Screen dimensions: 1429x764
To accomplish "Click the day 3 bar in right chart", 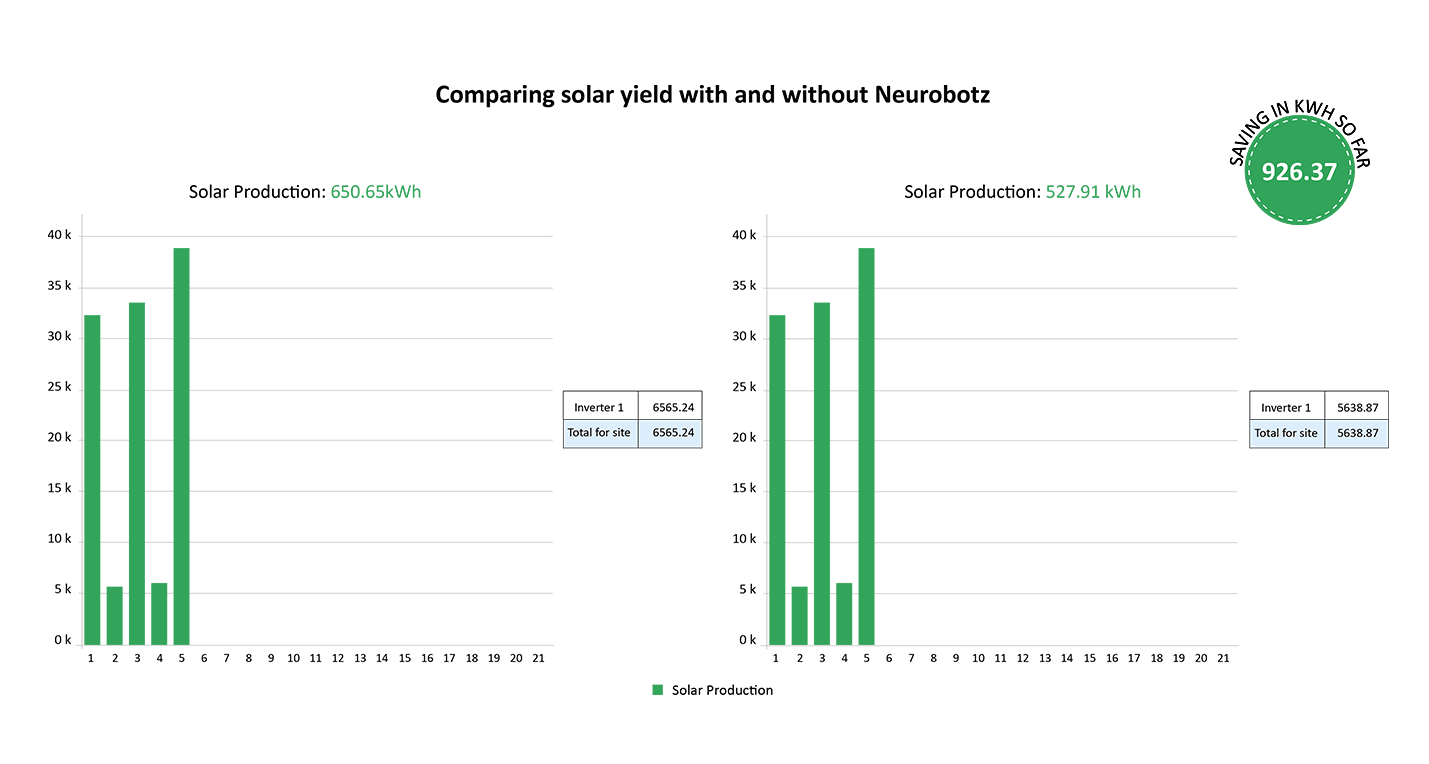I will (x=822, y=473).
